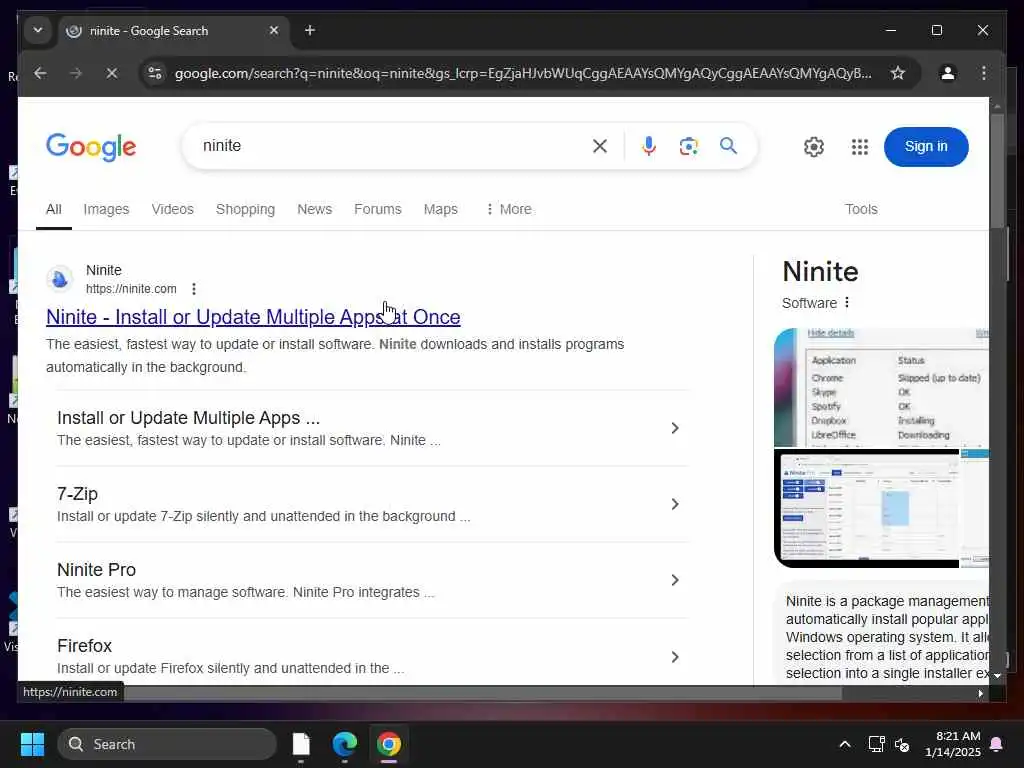This screenshot has width=1024, height=768.
Task: Bookmark this page with the star
Action: pos(898,73)
